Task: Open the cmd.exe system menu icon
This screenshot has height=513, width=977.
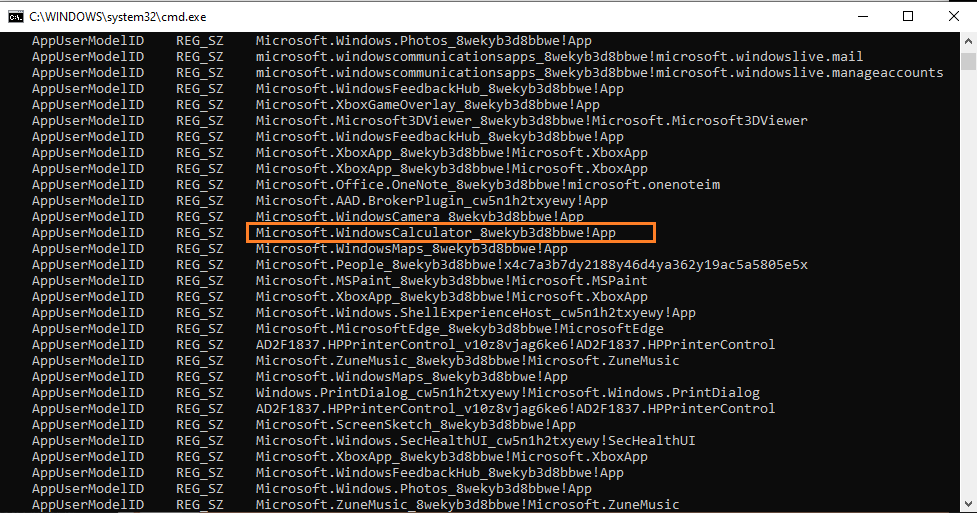Action: [16, 17]
